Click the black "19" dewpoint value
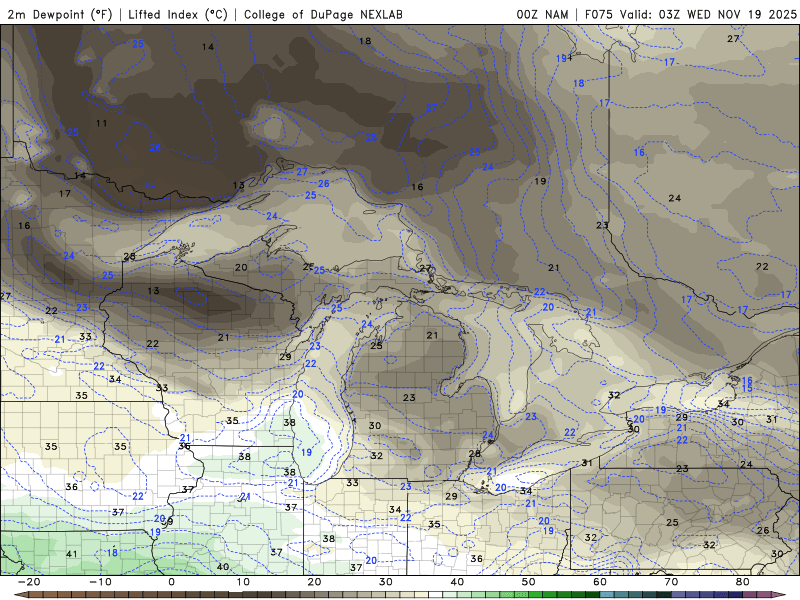The height and width of the screenshot is (600, 800). (x=540, y=181)
